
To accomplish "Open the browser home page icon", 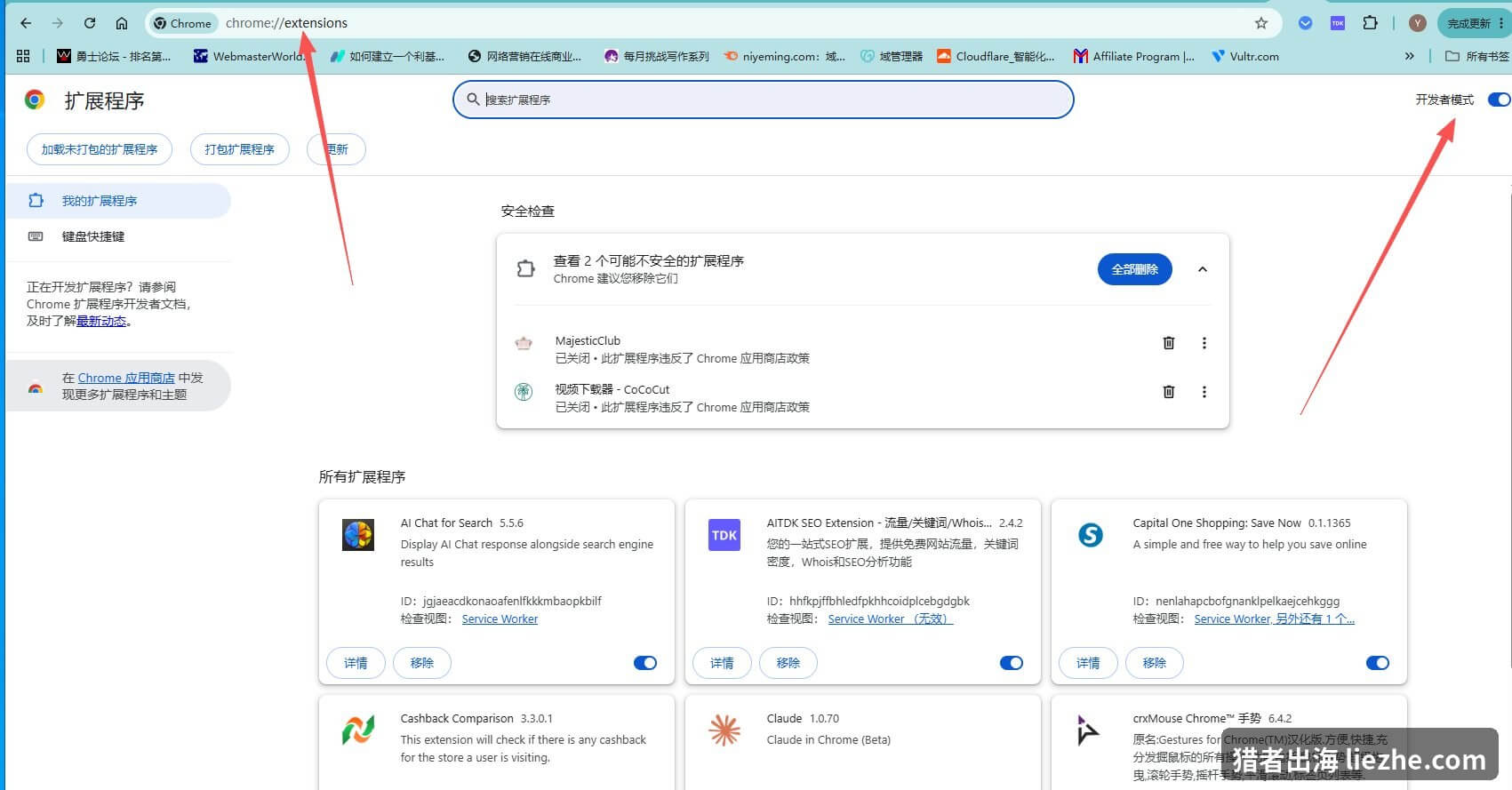I will [x=122, y=23].
